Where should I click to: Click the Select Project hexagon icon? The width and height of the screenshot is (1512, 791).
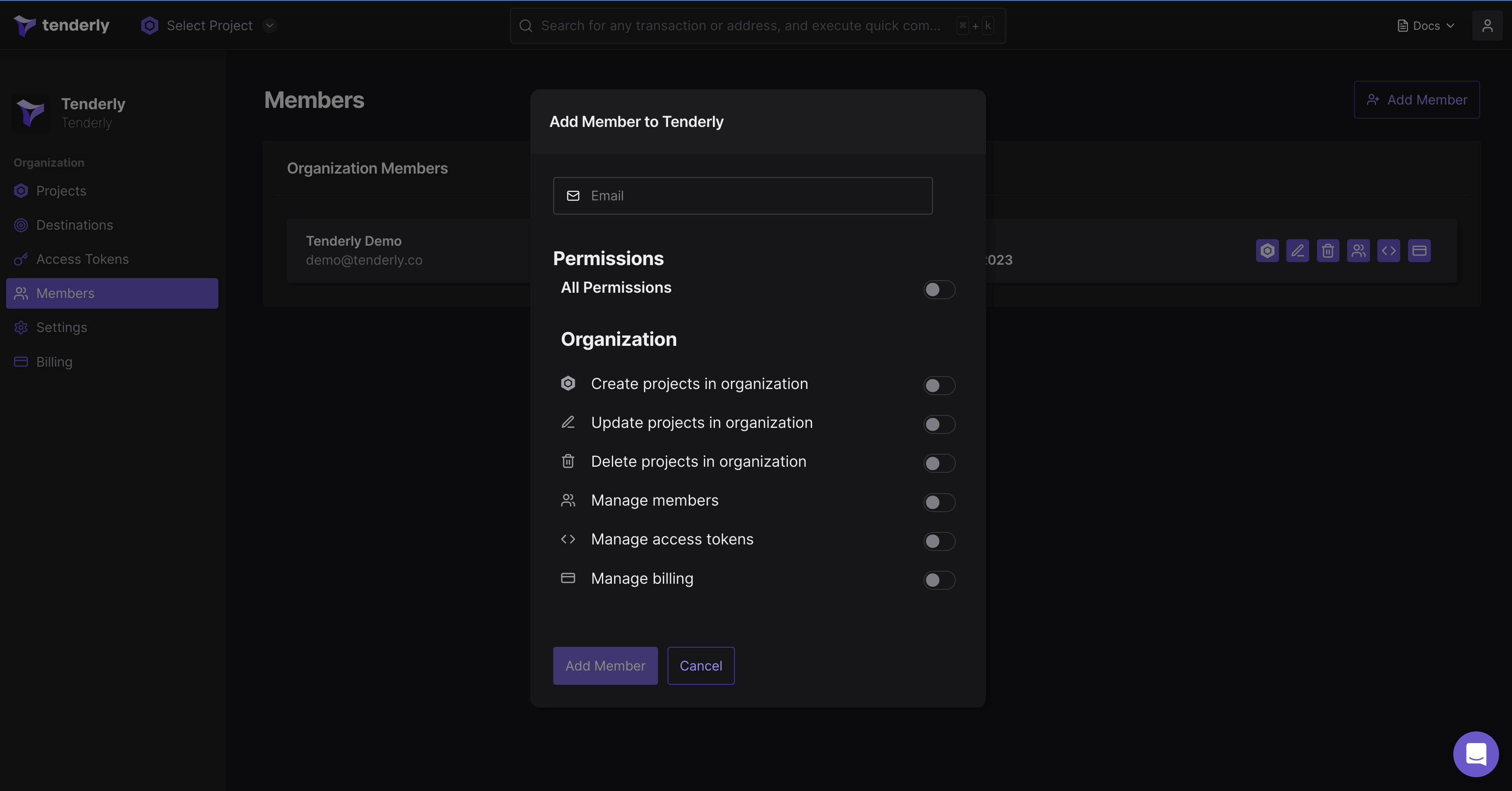click(150, 25)
